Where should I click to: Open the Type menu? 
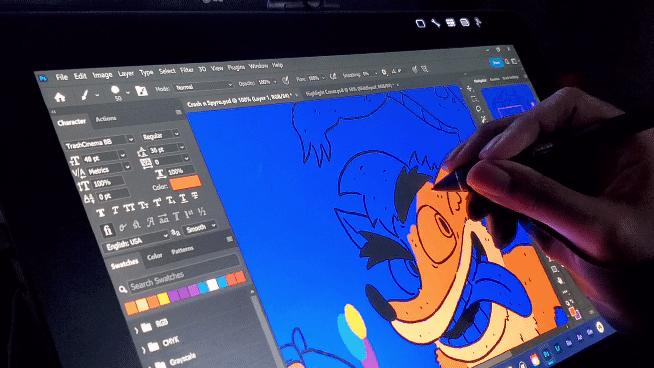[x=146, y=73]
